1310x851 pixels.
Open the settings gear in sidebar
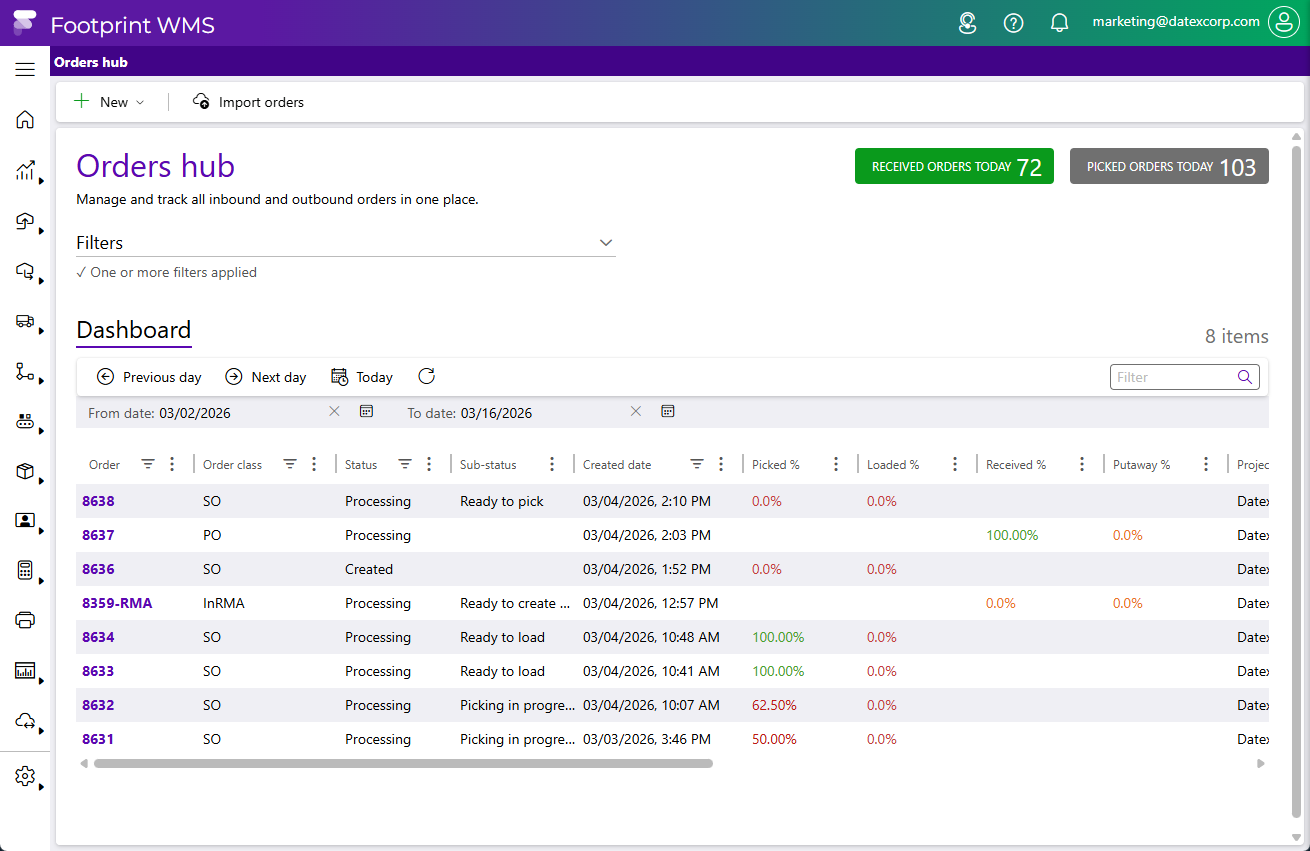click(x=25, y=776)
